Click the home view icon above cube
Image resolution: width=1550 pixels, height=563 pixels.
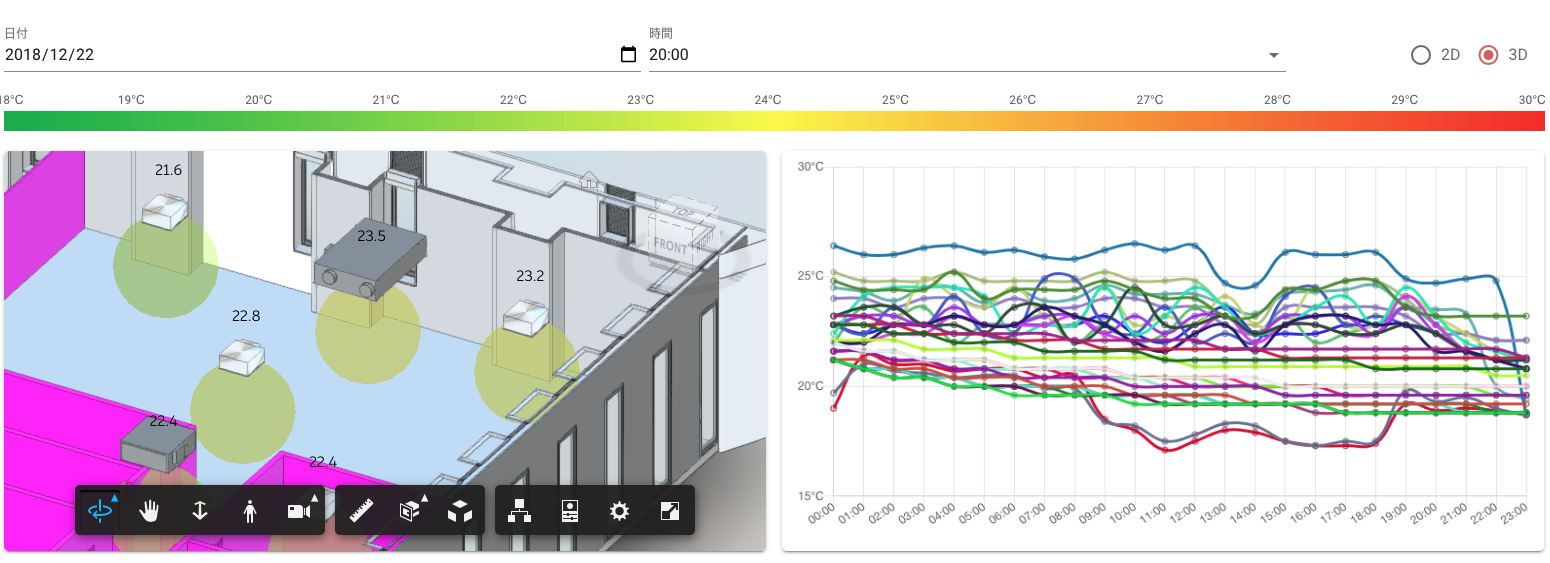(x=590, y=181)
